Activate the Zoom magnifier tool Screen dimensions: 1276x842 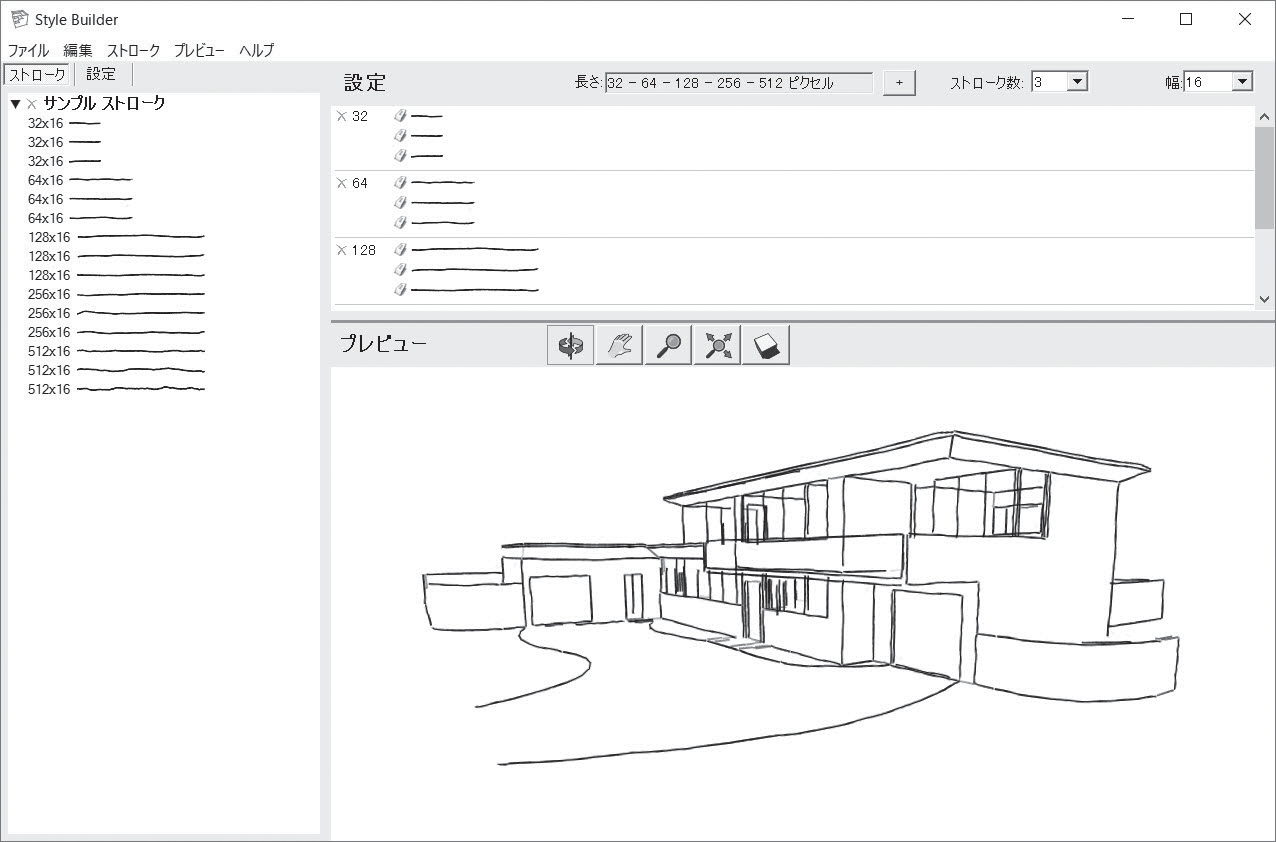668,346
